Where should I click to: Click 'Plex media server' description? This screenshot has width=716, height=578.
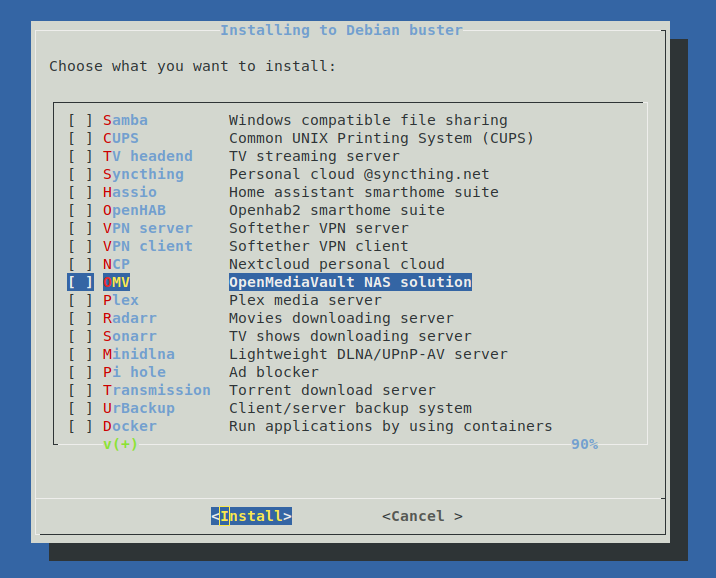tap(305, 300)
